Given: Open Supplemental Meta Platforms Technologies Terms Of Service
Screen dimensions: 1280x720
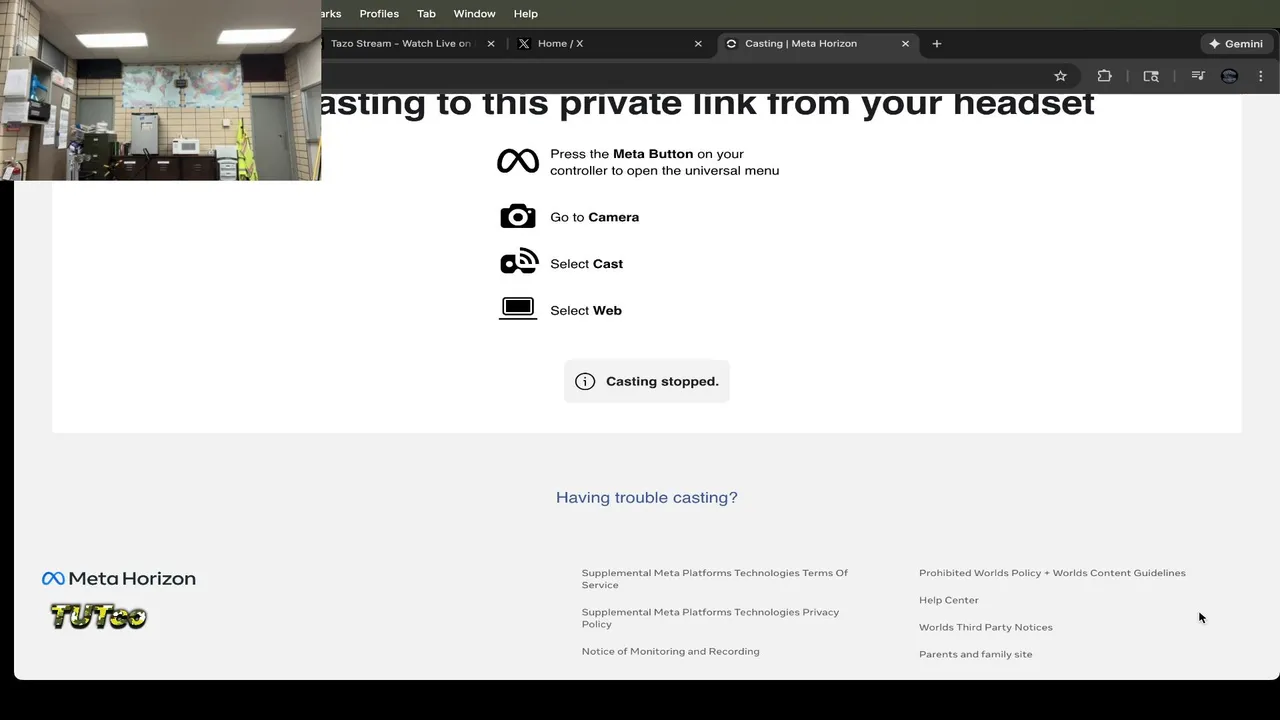Looking at the screenshot, I should coord(714,579).
